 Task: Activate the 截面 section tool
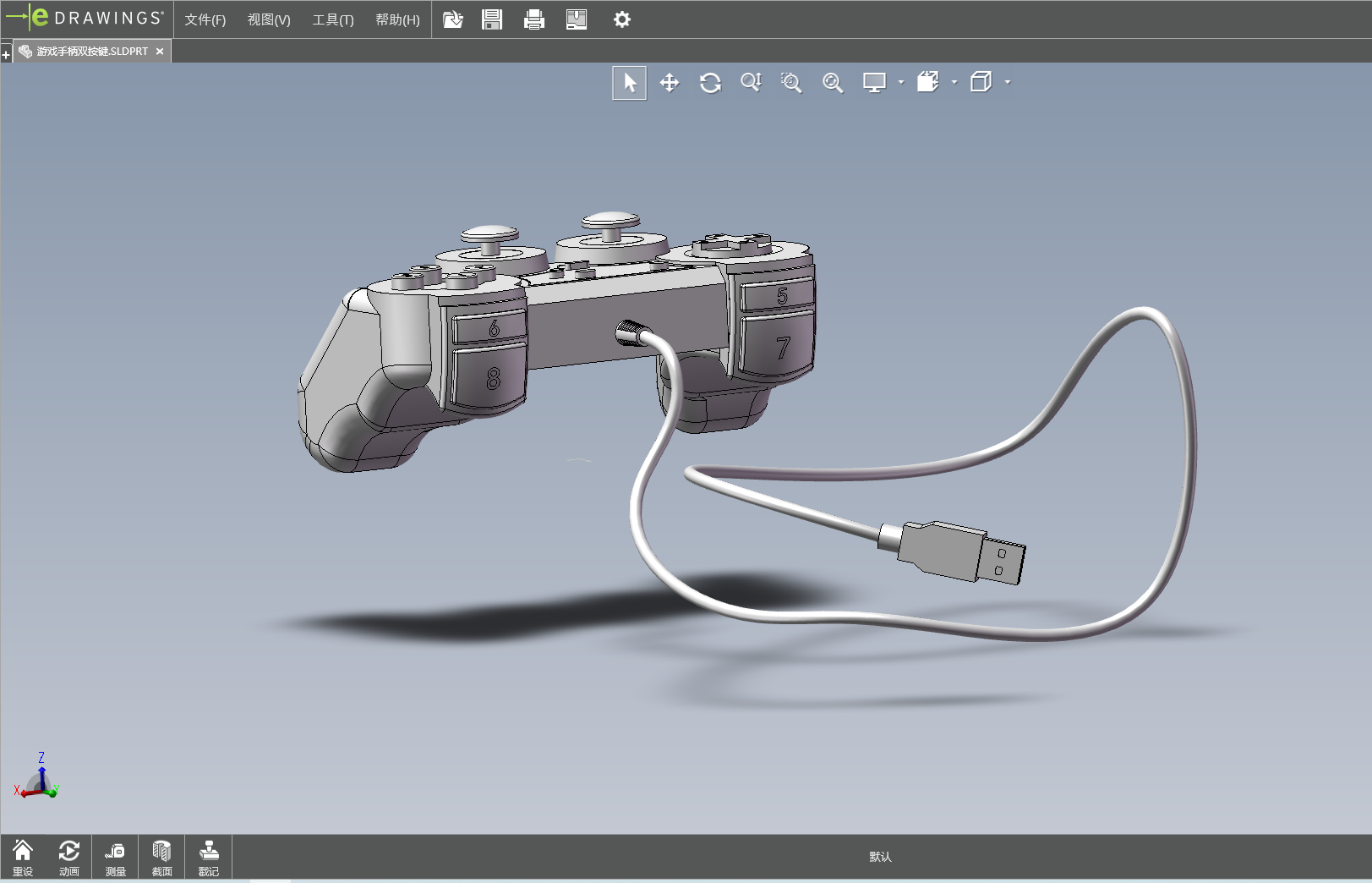pyautogui.click(x=161, y=858)
